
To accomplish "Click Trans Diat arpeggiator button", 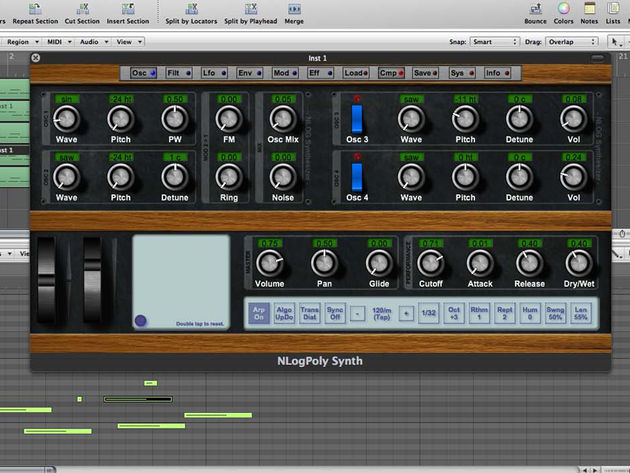I will pyautogui.click(x=310, y=313).
